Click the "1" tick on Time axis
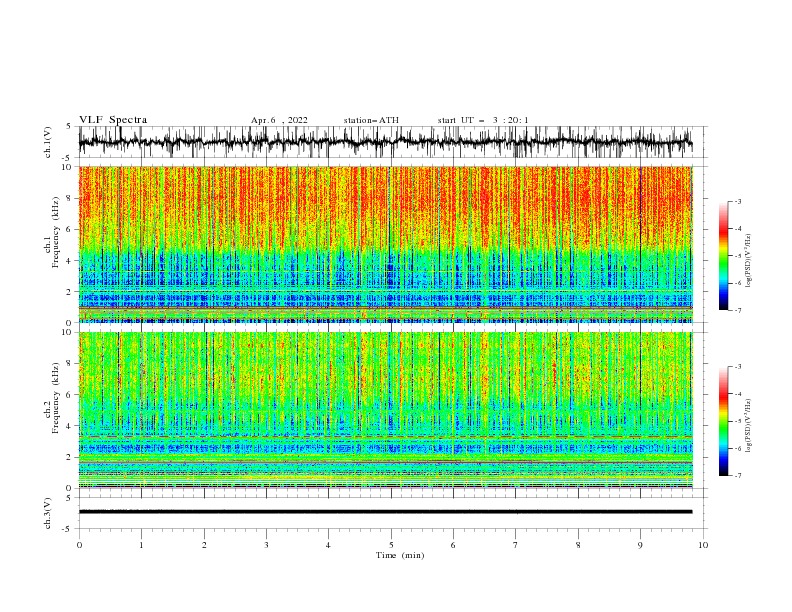The width and height of the screenshot is (792, 612). pos(141,545)
